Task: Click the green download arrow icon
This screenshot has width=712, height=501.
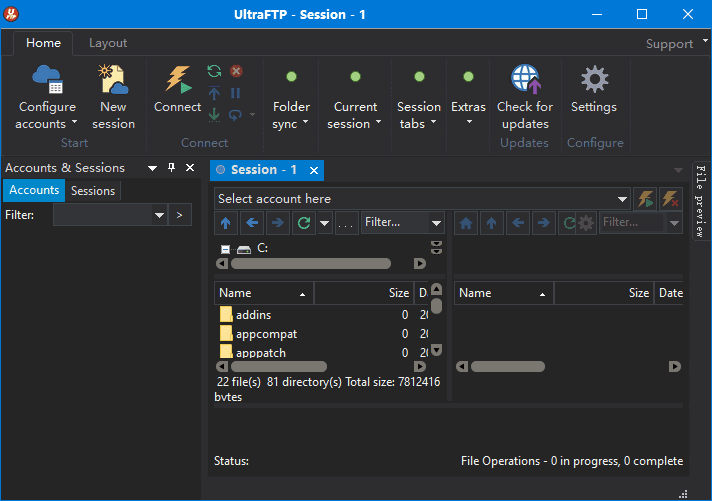Action: pos(214,114)
